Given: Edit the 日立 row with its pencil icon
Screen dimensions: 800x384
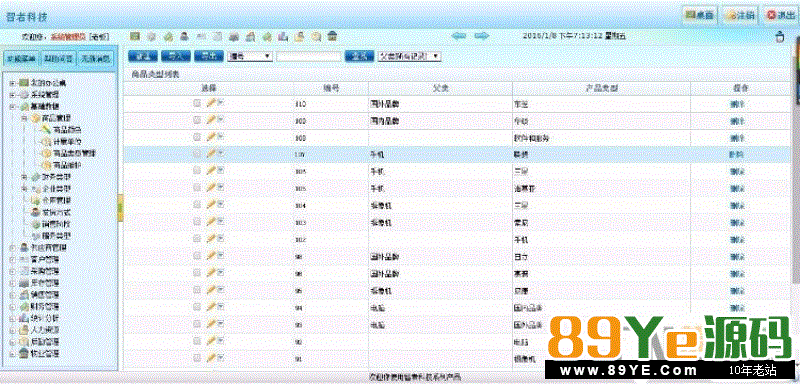Looking at the screenshot, I should coord(211,255).
